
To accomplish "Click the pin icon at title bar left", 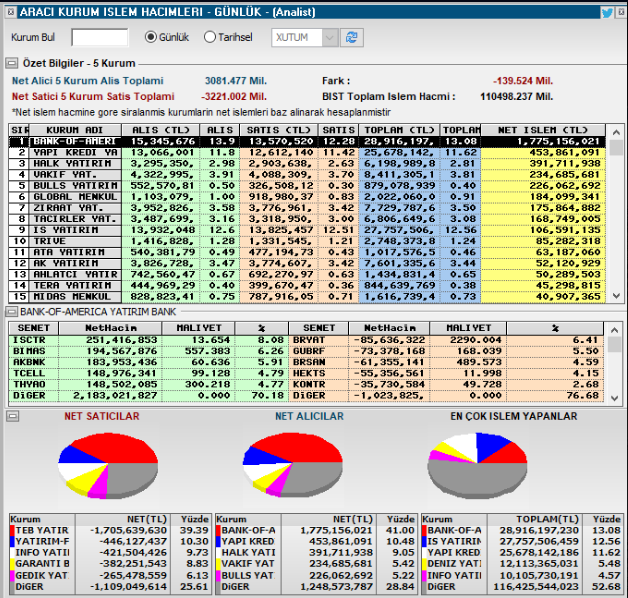I will click(x=11, y=12).
